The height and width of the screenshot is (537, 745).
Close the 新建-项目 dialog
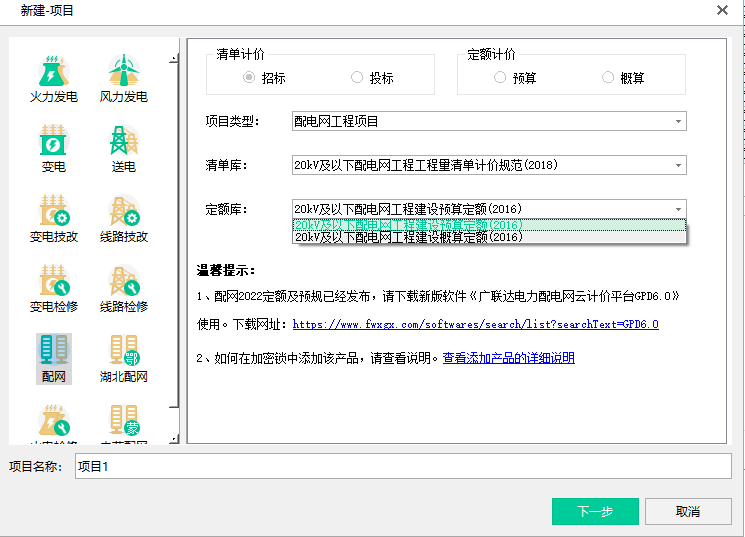click(x=722, y=10)
